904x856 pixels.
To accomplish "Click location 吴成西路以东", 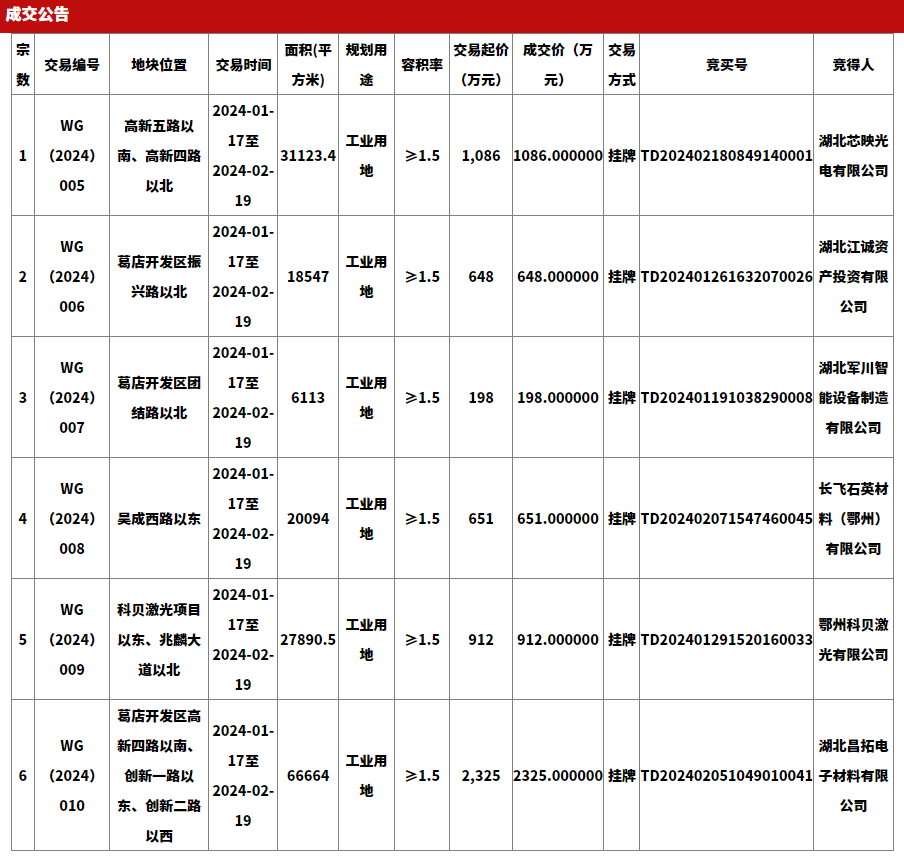I will (x=159, y=519).
